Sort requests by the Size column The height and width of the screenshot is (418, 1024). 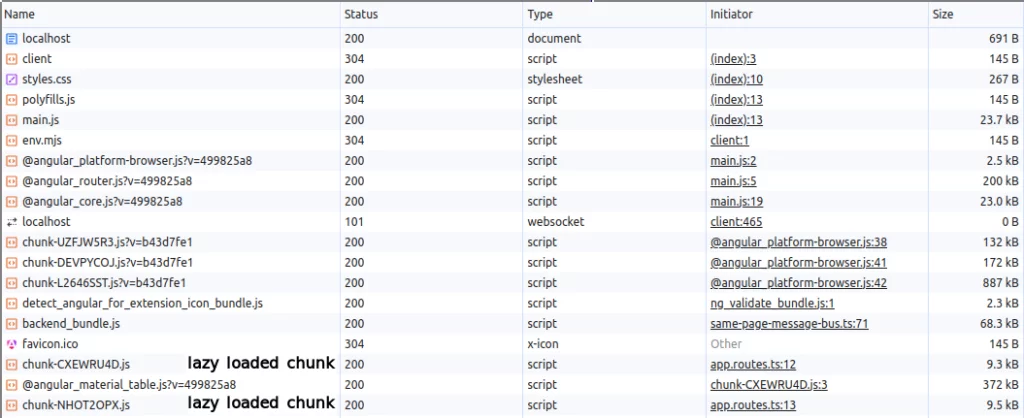(943, 15)
